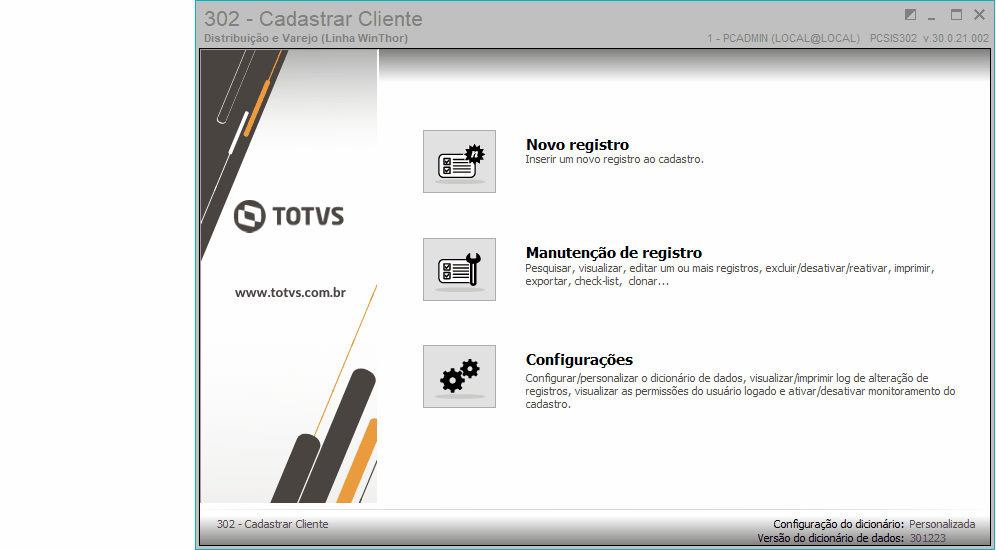Click the subtitle 'Distribuição e Varejo (Linha WinThor)'
This screenshot has width=996, height=550.
[x=306, y=38]
